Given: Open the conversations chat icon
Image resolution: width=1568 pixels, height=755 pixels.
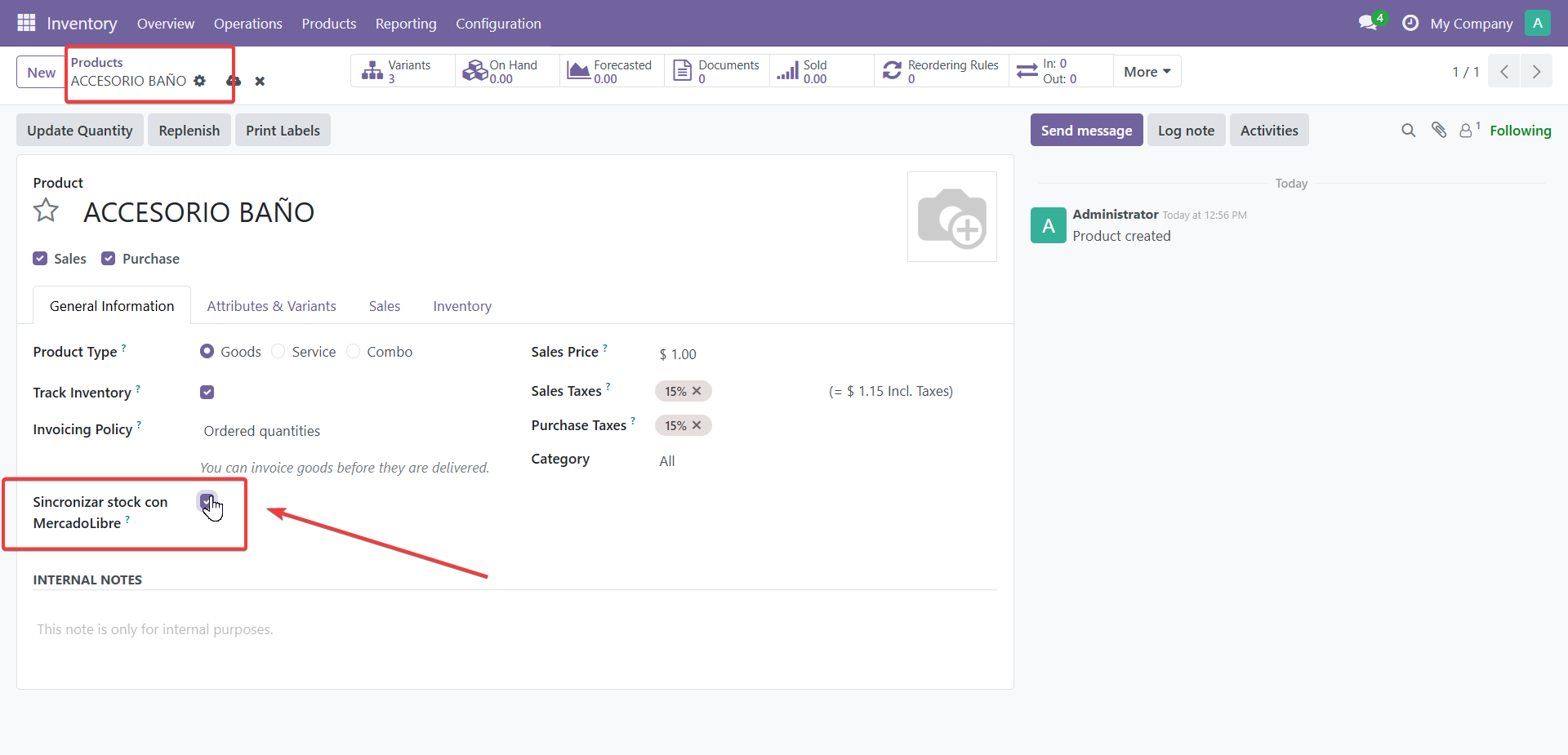Looking at the screenshot, I should (x=1368, y=23).
